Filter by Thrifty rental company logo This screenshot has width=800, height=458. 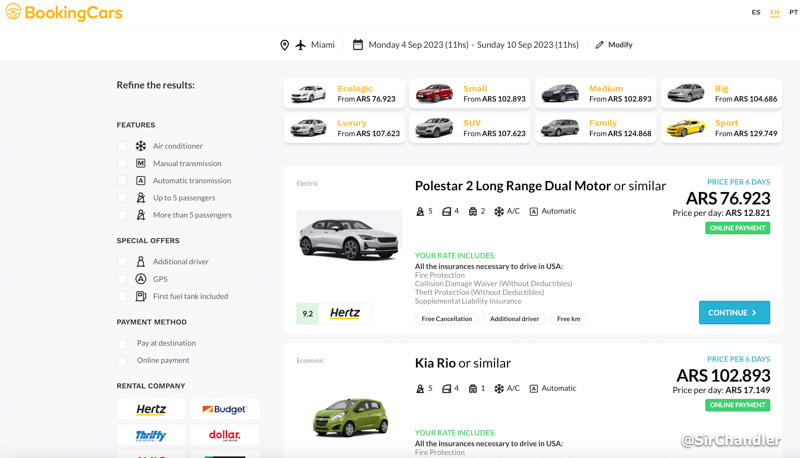(151, 435)
